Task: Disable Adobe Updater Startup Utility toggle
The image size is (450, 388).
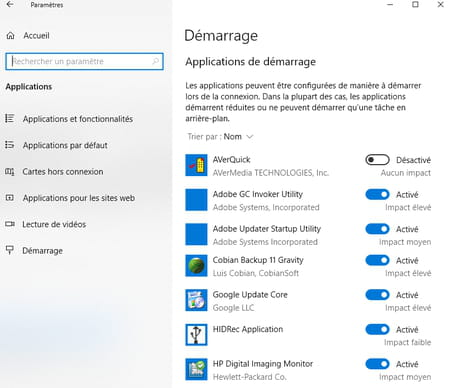Action: tap(377, 229)
